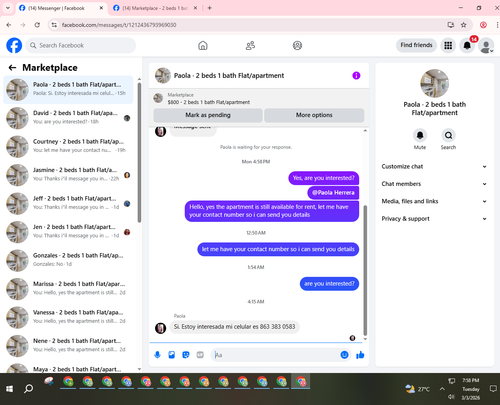Open Marissa's 2 beds conversation
This screenshot has width=500, height=405.
pyautogui.click(x=68, y=289)
